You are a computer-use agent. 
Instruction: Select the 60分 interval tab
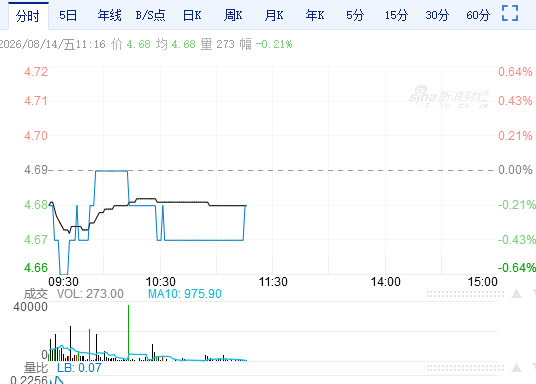478,15
